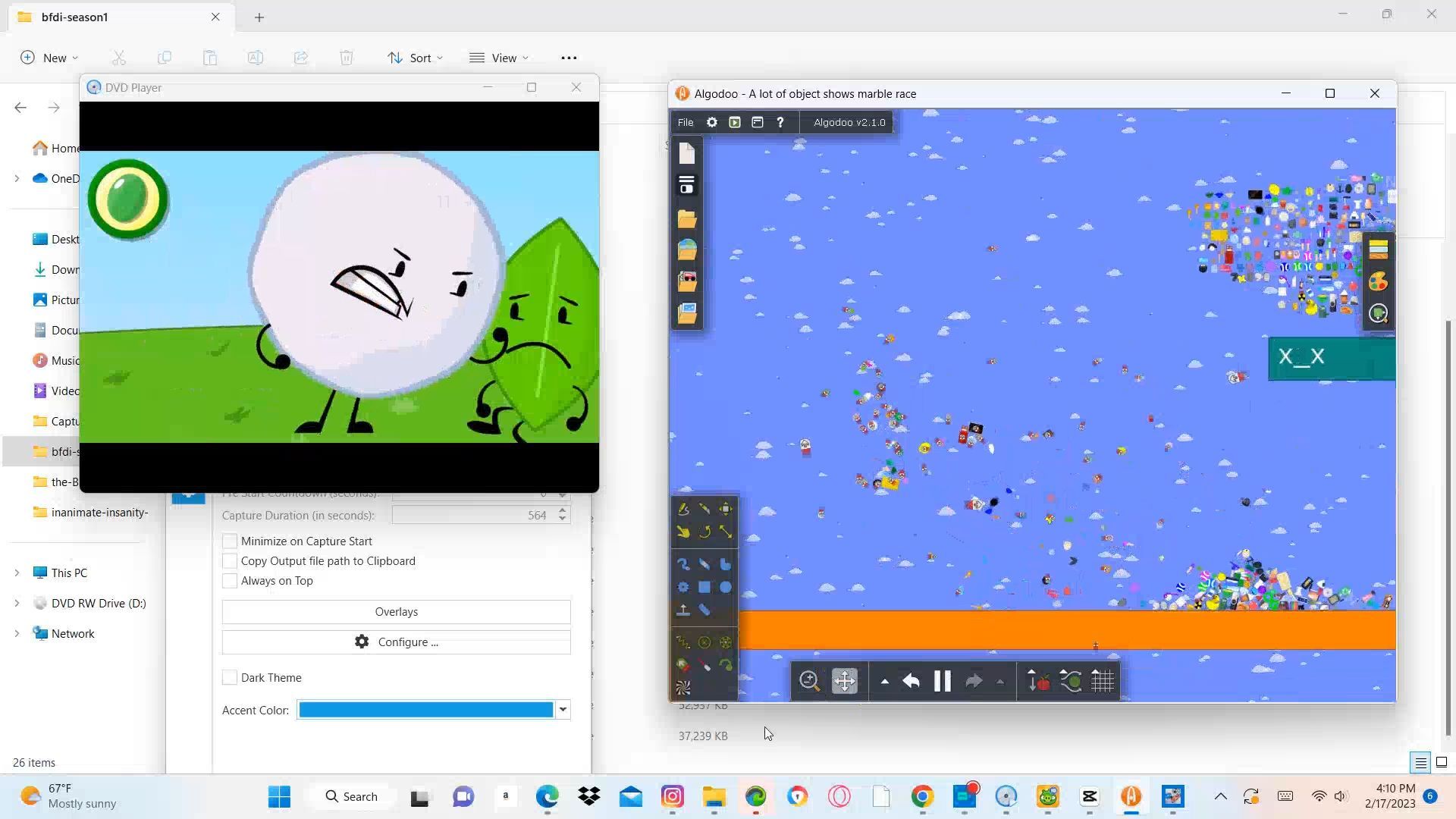The image size is (1456, 819).
Task: Click the Algodoo undo arrow
Action: point(911,681)
